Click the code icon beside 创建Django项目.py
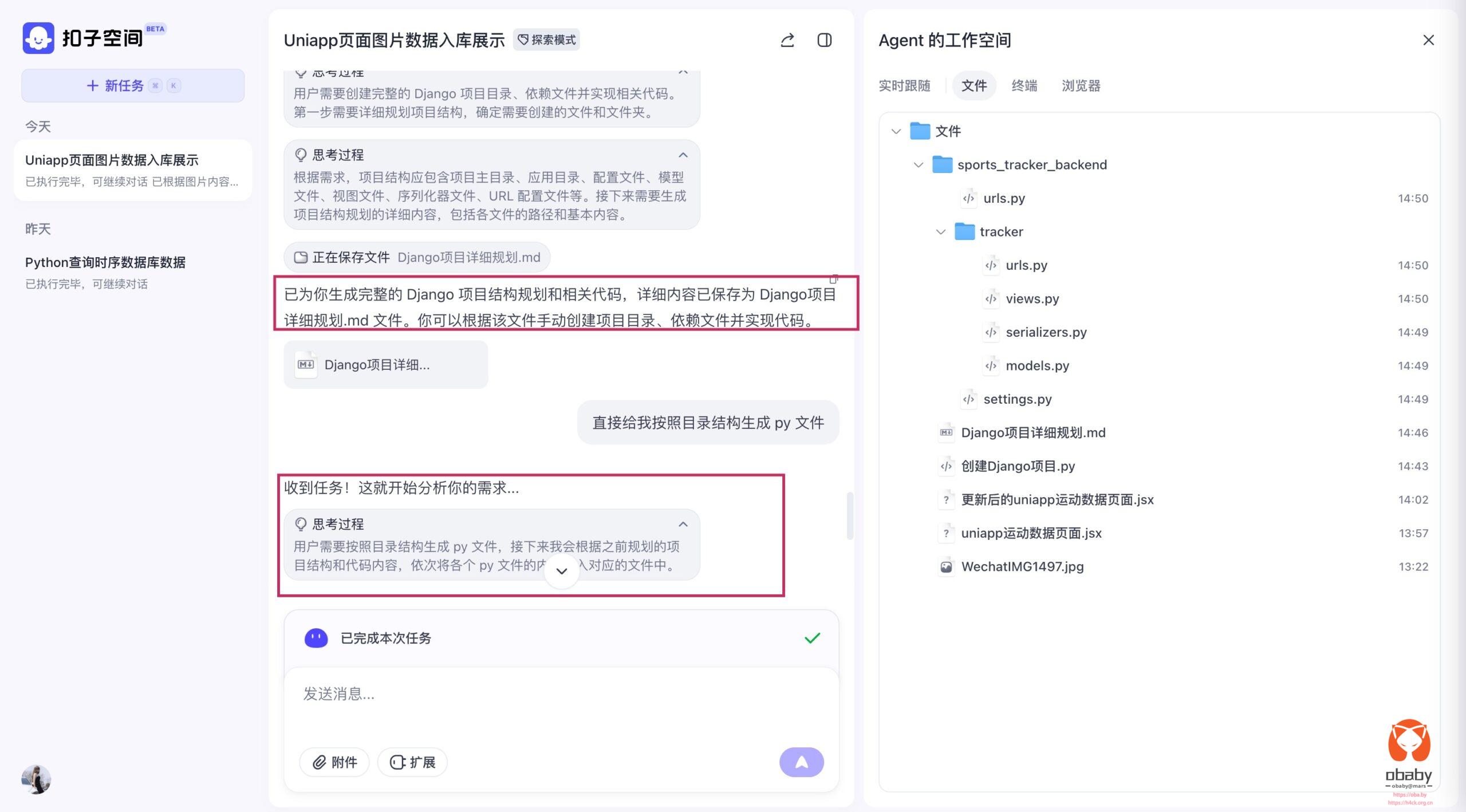This screenshot has height=812, width=1466. [x=946, y=466]
